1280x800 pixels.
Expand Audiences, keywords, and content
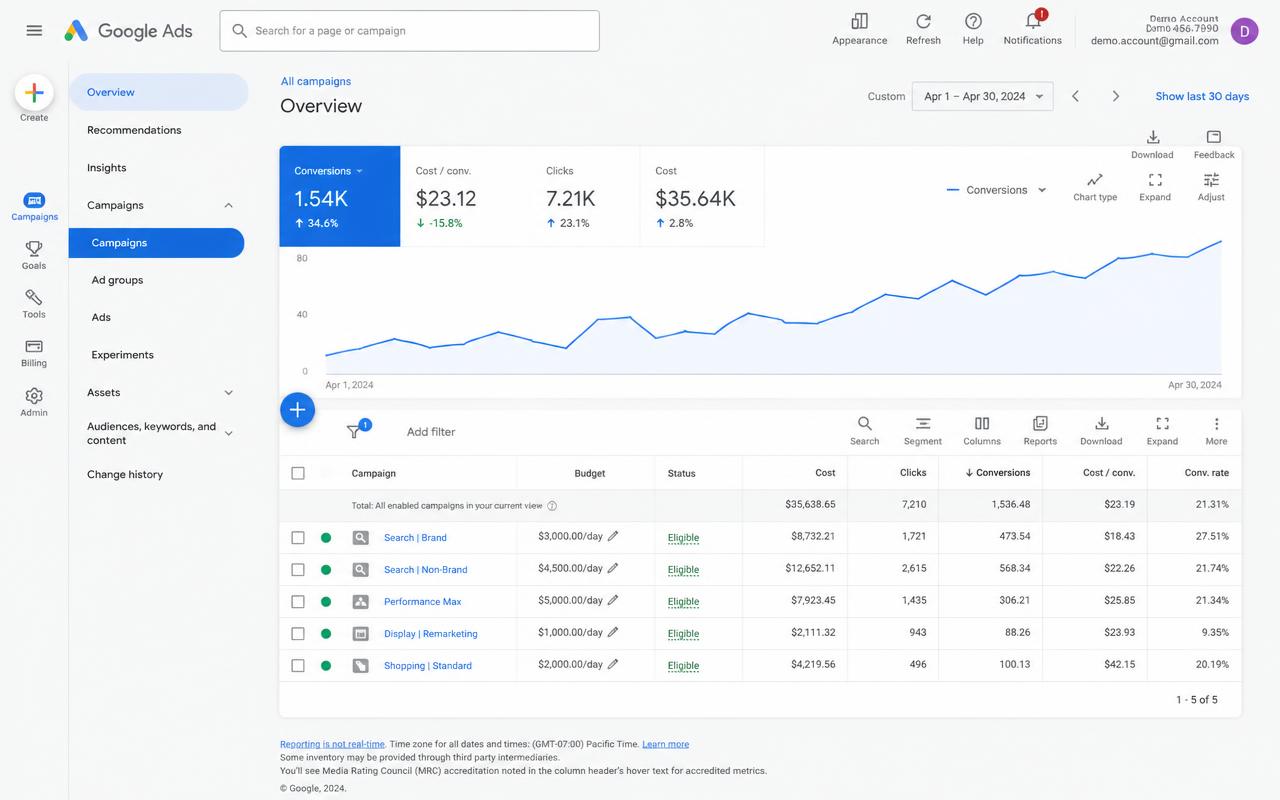(x=228, y=433)
